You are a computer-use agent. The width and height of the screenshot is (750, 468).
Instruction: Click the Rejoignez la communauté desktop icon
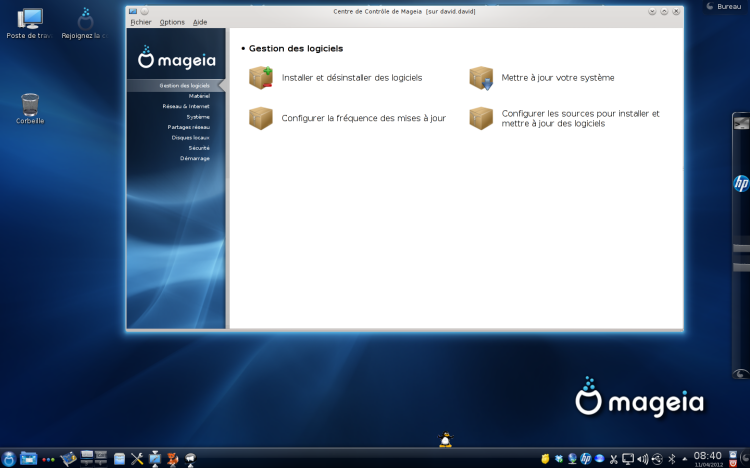(85, 23)
